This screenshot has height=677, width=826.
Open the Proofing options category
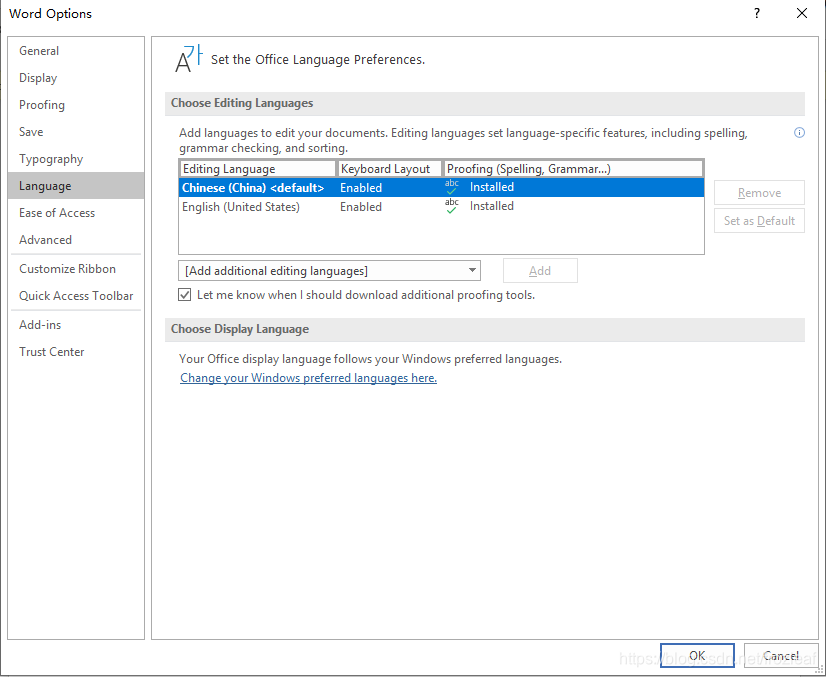pos(76,105)
